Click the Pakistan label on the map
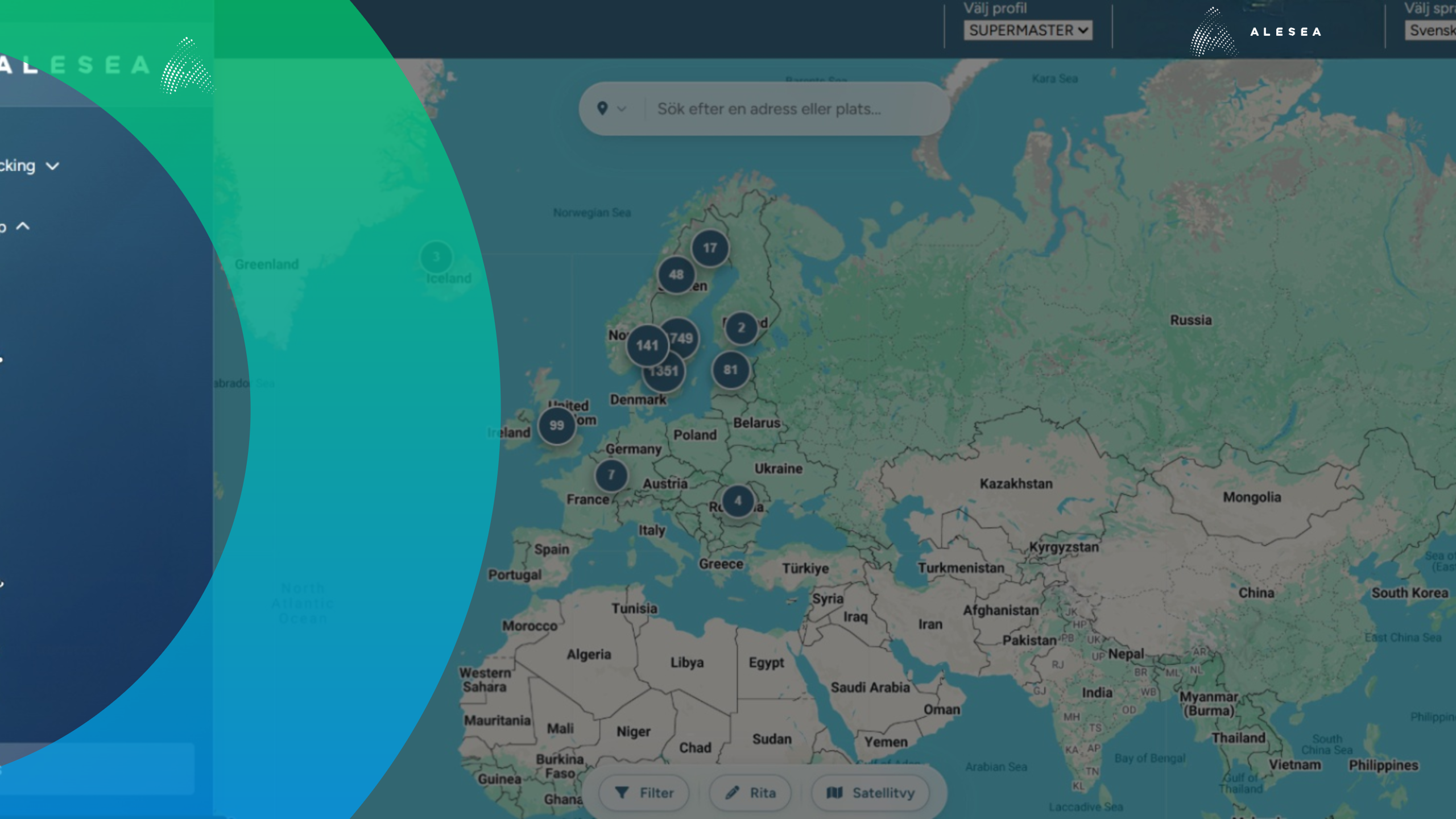1456x819 pixels. [x=1029, y=640]
